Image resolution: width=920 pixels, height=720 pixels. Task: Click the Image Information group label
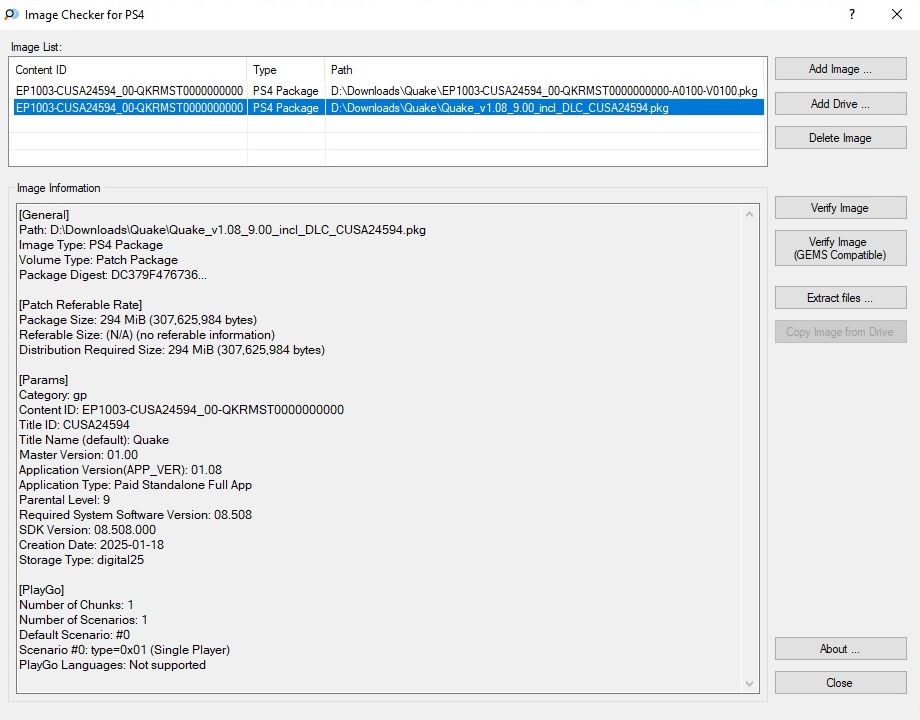(x=59, y=188)
